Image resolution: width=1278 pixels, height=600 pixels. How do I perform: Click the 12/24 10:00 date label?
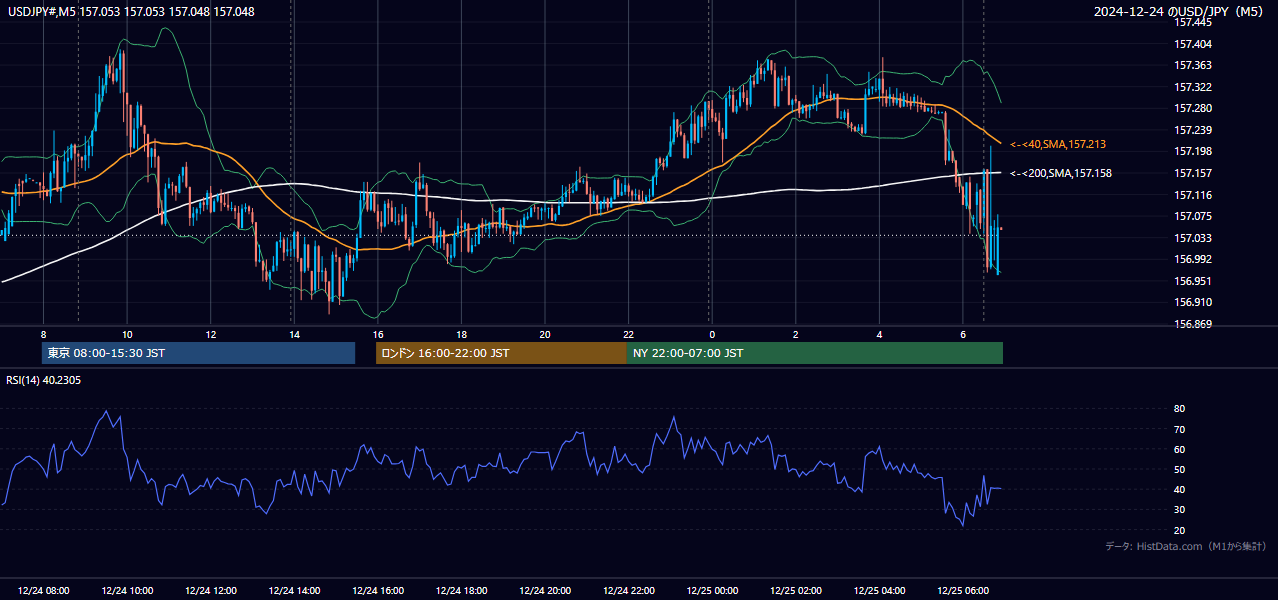127,591
